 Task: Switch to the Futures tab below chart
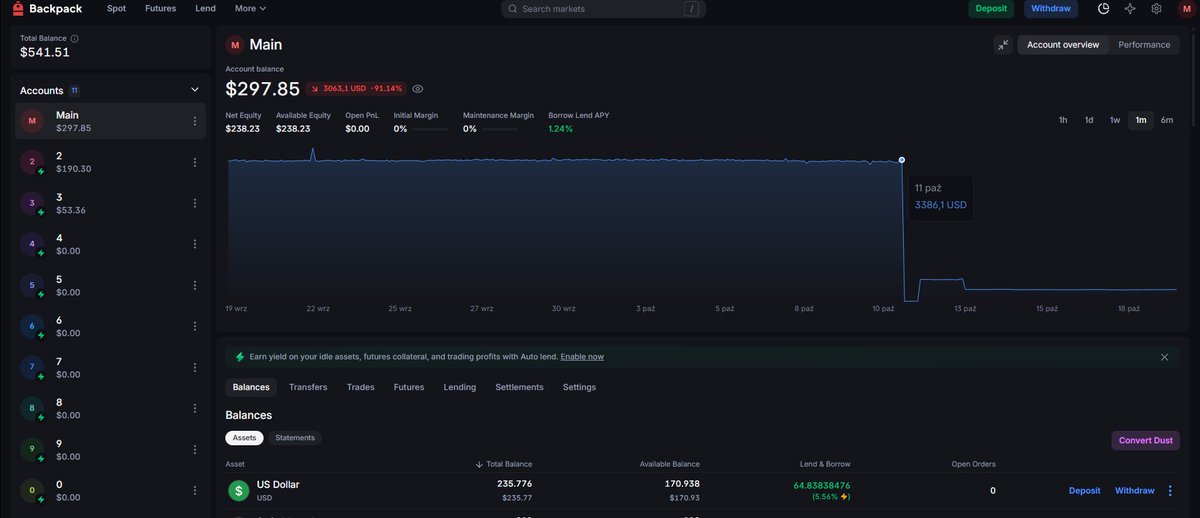tap(409, 387)
